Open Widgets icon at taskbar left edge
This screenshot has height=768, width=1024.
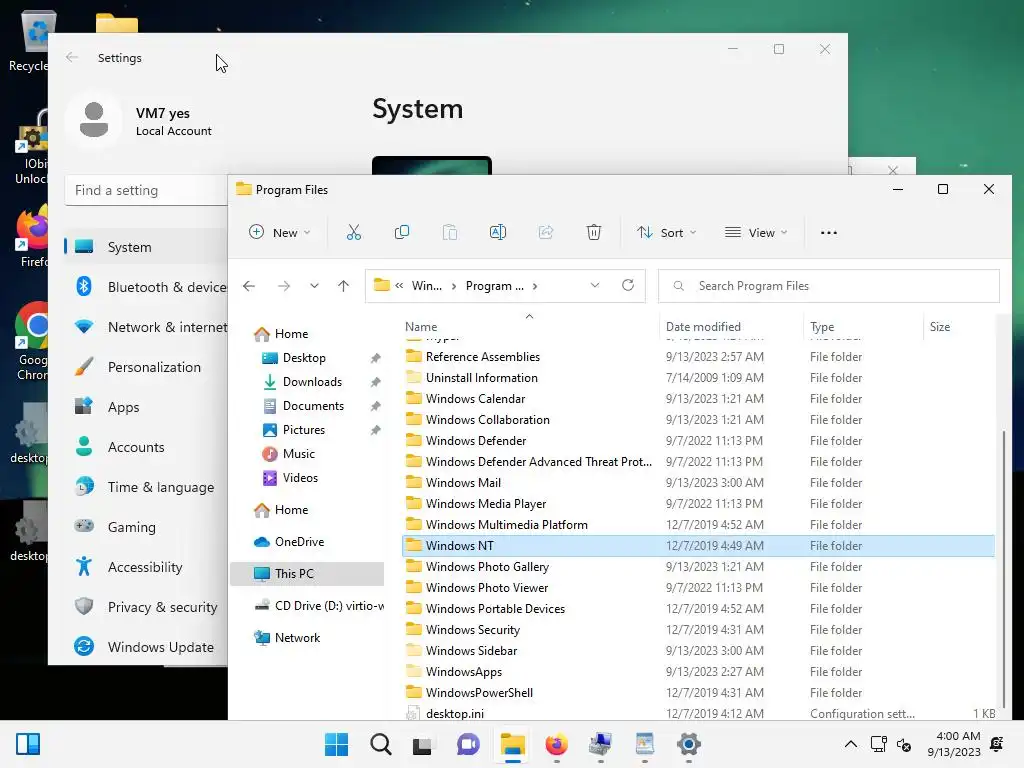click(x=28, y=744)
